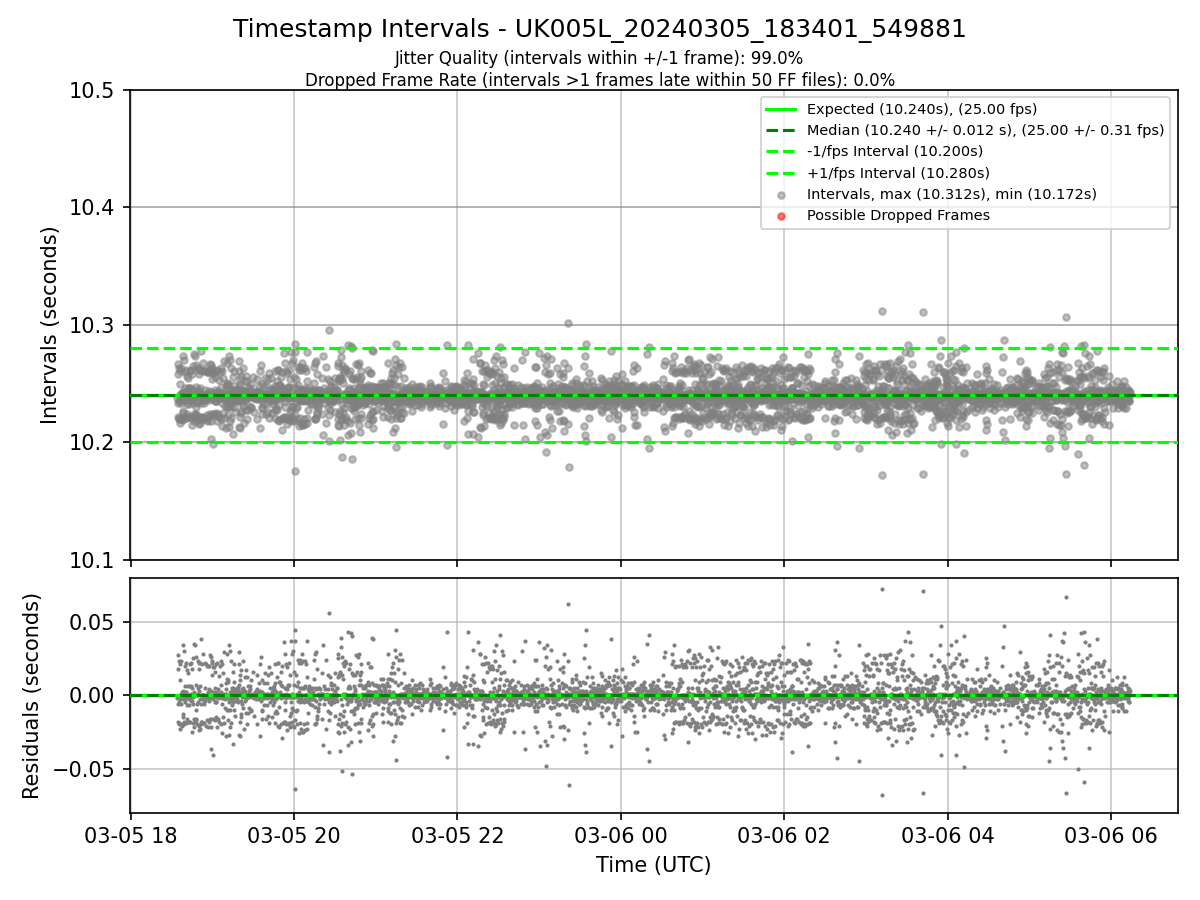Viewport: 1200px width, 900px height.
Task: Click the plot title 'Timestamp Intervals - UK005L_20240305_183401_549881'
Action: (x=599, y=29)
